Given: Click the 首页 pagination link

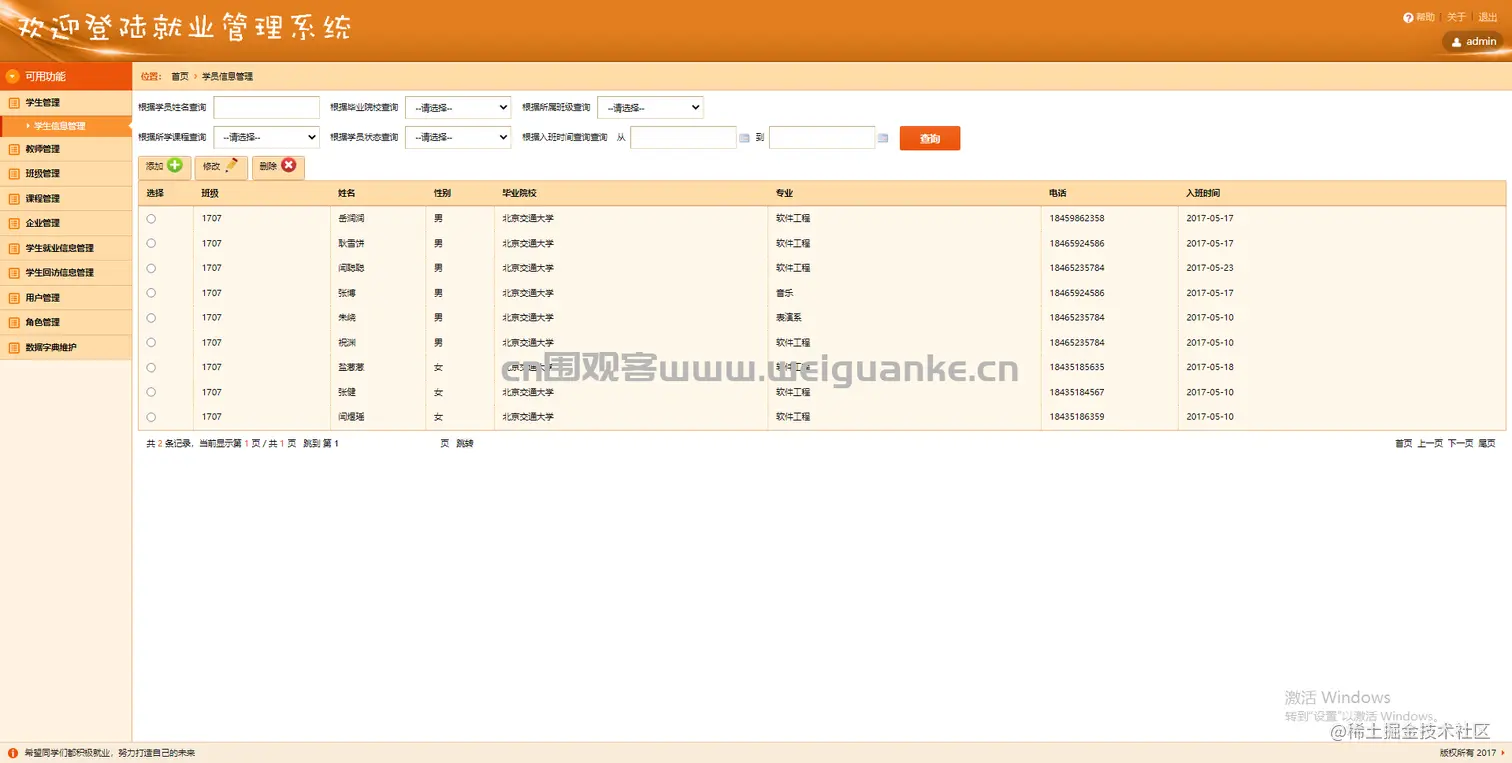Looking at the screenshot, I should tap(1404, 443).
